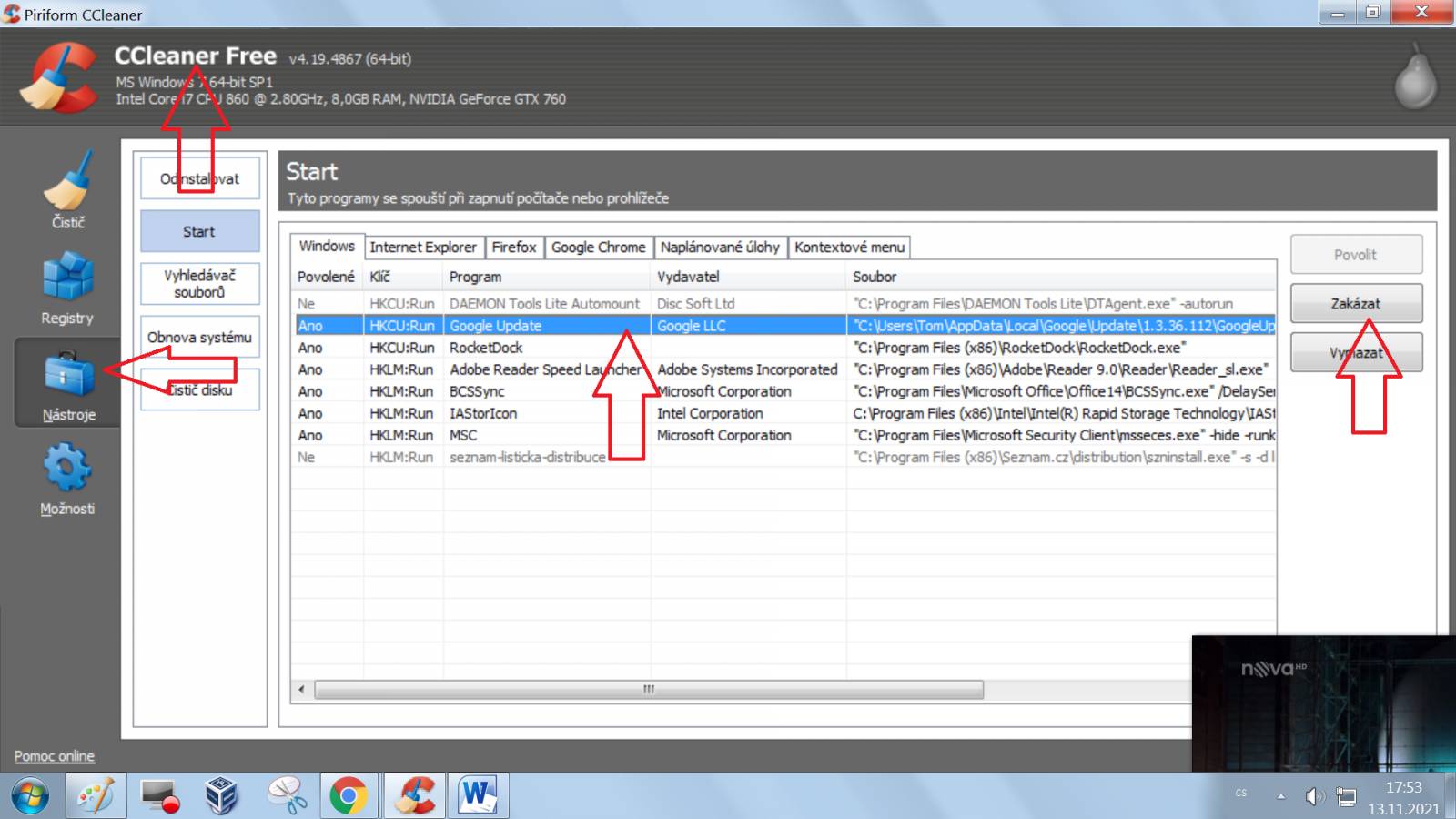Click the horizontal scrollbar thumb

(x=649, y=690)
